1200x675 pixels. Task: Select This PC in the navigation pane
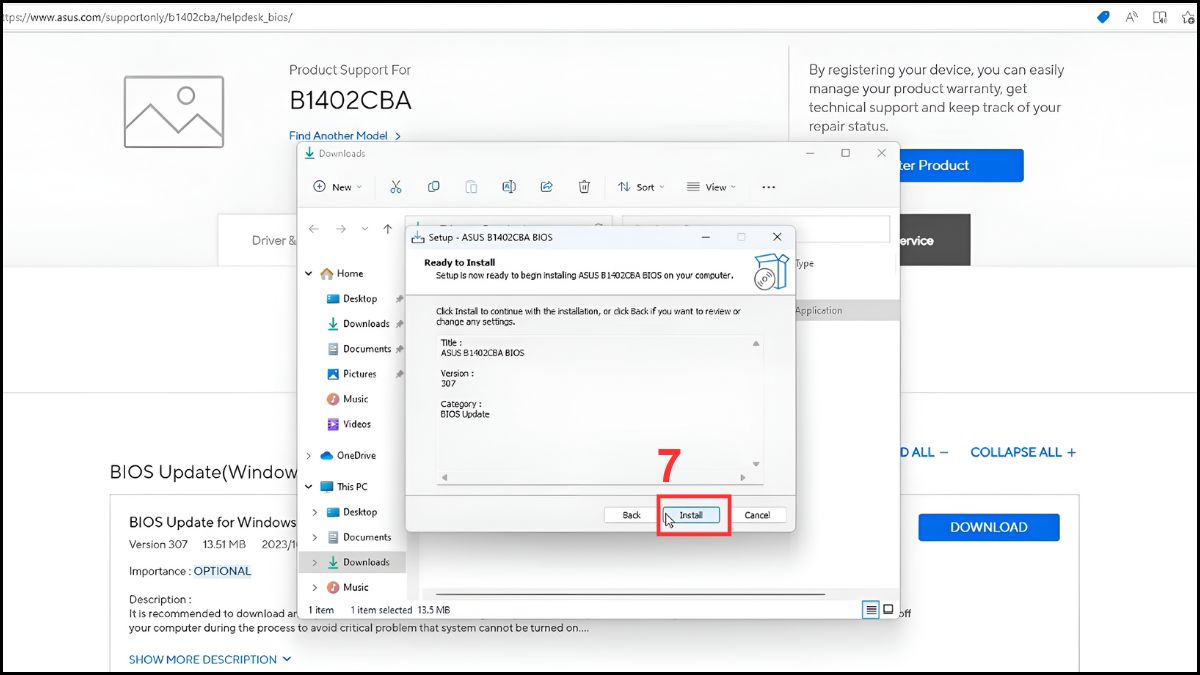[x=352, y=487]
